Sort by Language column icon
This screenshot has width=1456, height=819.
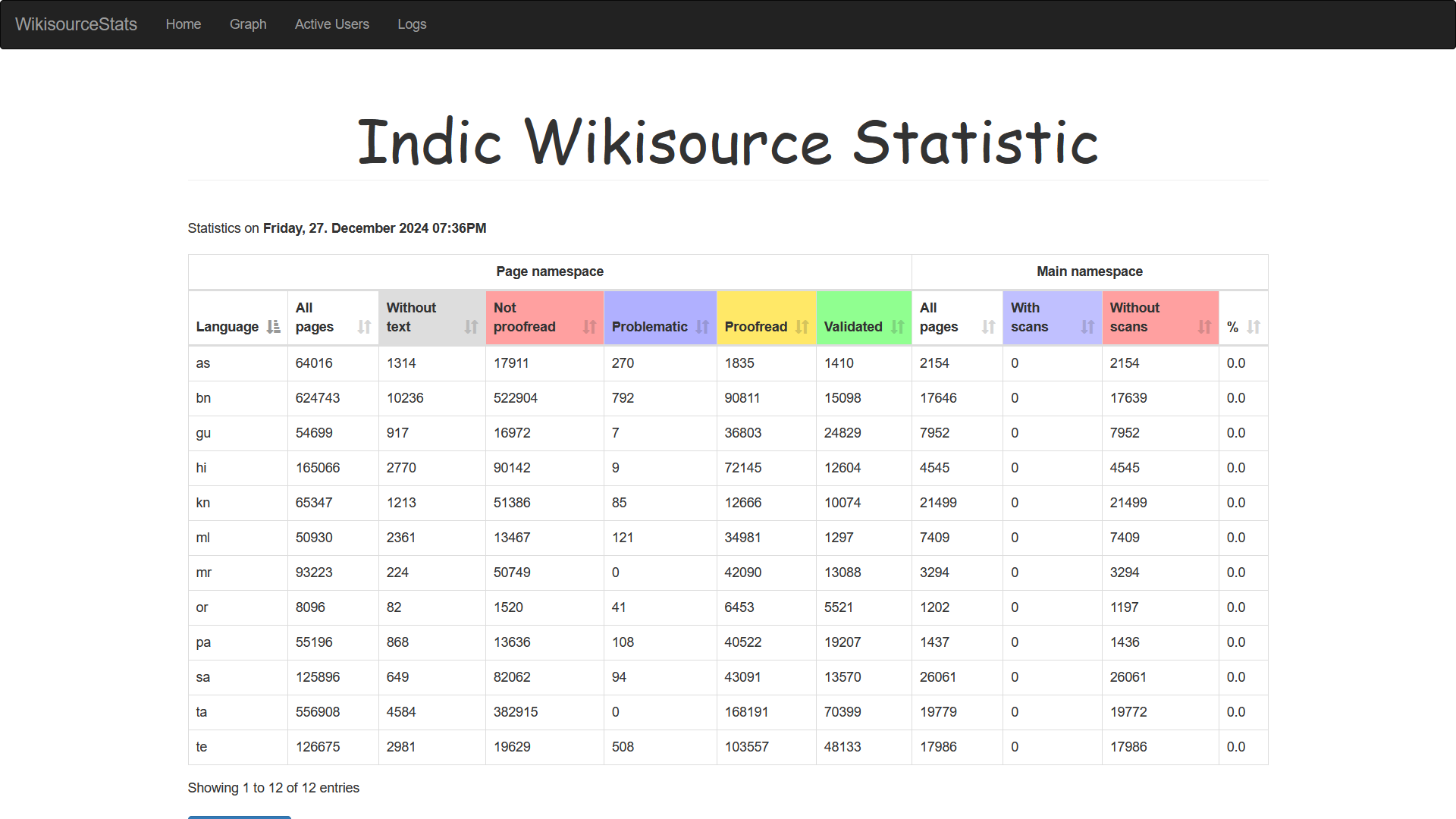coord(273,327)
